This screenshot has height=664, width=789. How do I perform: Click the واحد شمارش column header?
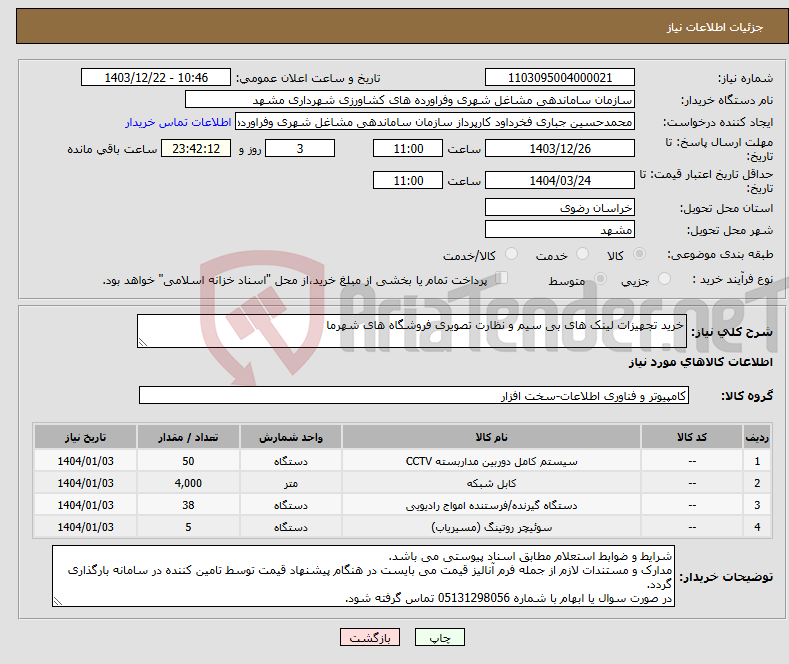click(291, 437)
